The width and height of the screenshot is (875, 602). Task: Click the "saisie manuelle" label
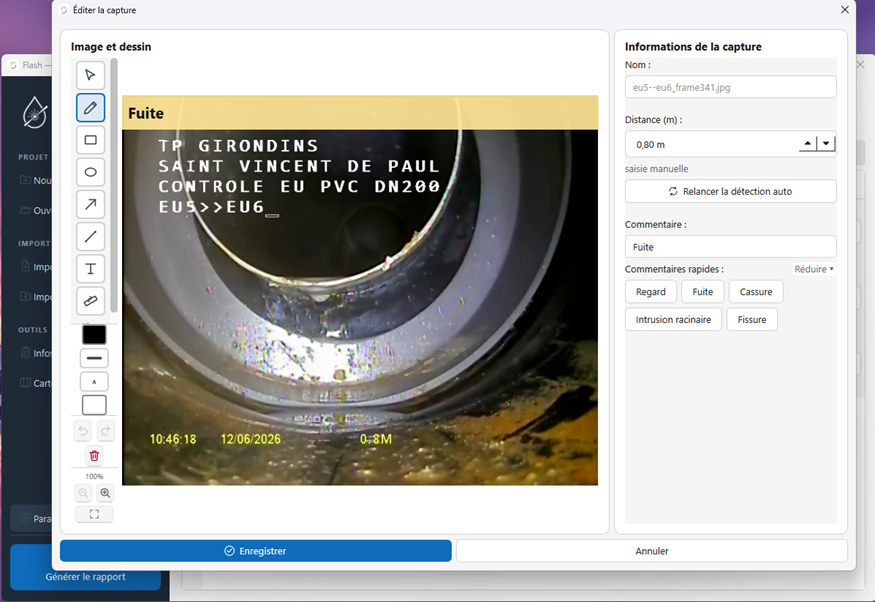click(x=656, y=168)
